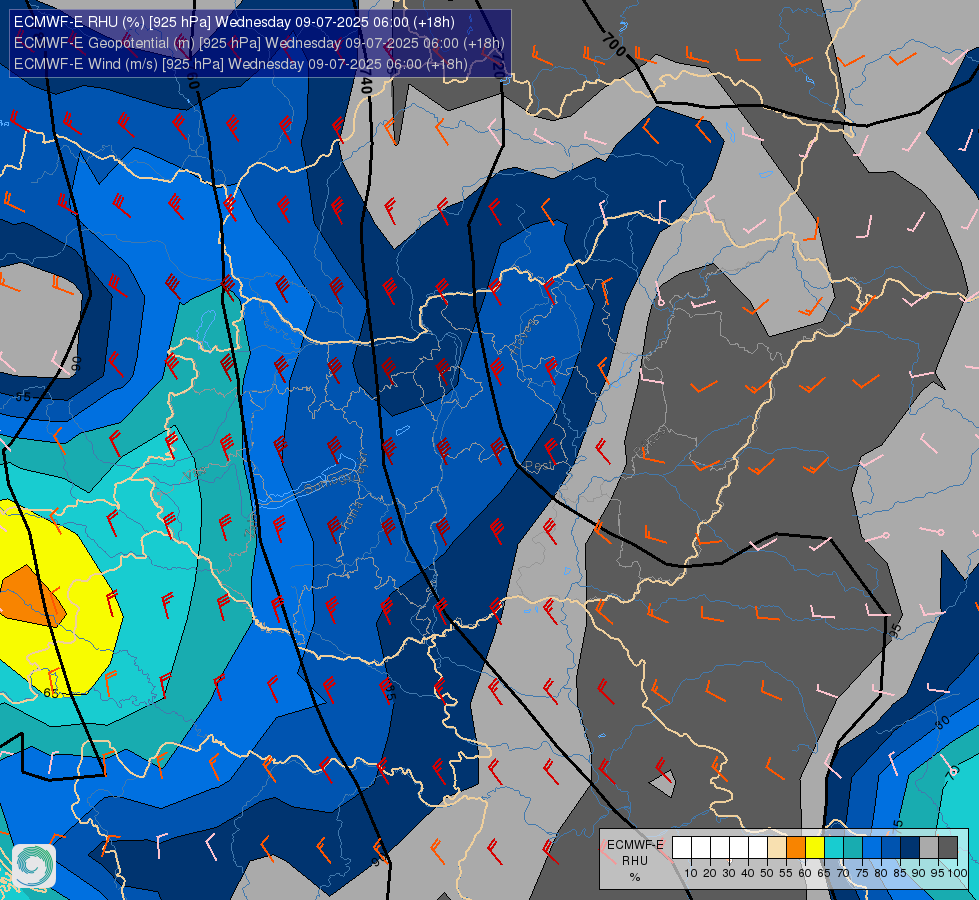
Task: Select the ECMWF-E RHU (%) title line
Action: click(x=234, y=22)
